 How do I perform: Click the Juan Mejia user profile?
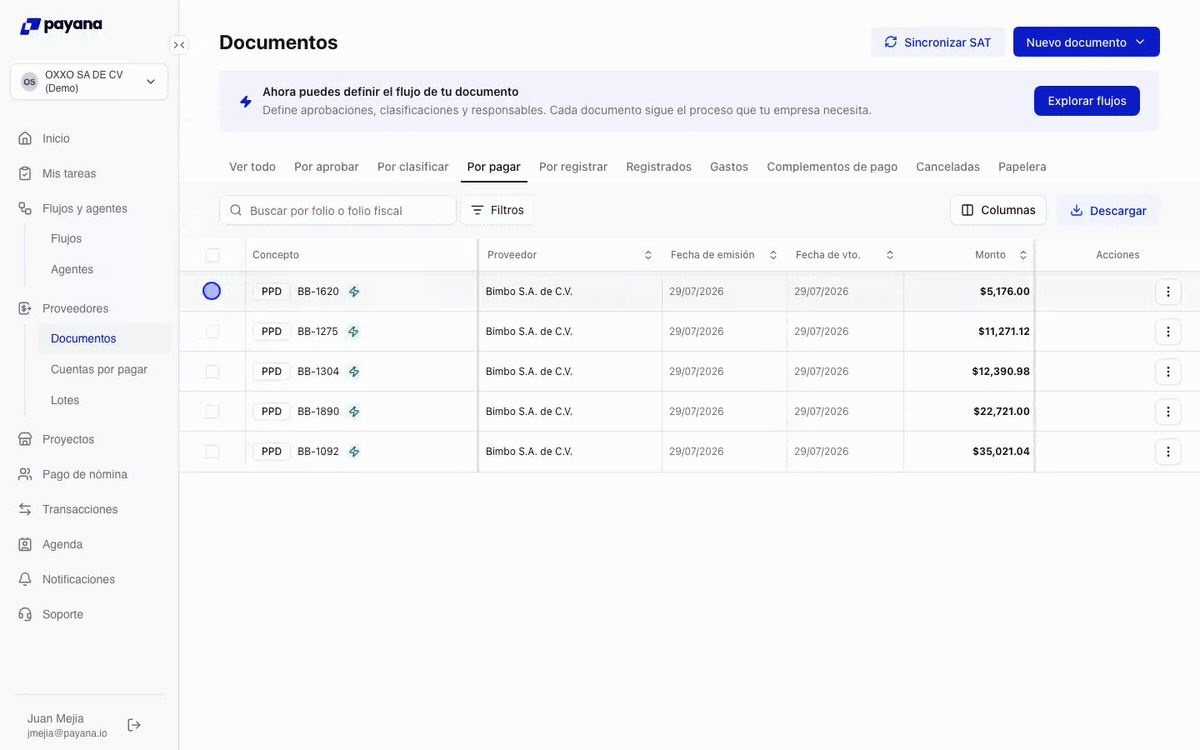67,725
